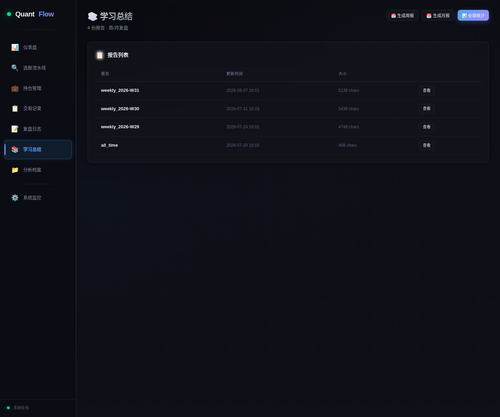This screenshot has height=417, width=500.
Task: Click the green status dot by Quant Flow
Action: pos(9,14)
